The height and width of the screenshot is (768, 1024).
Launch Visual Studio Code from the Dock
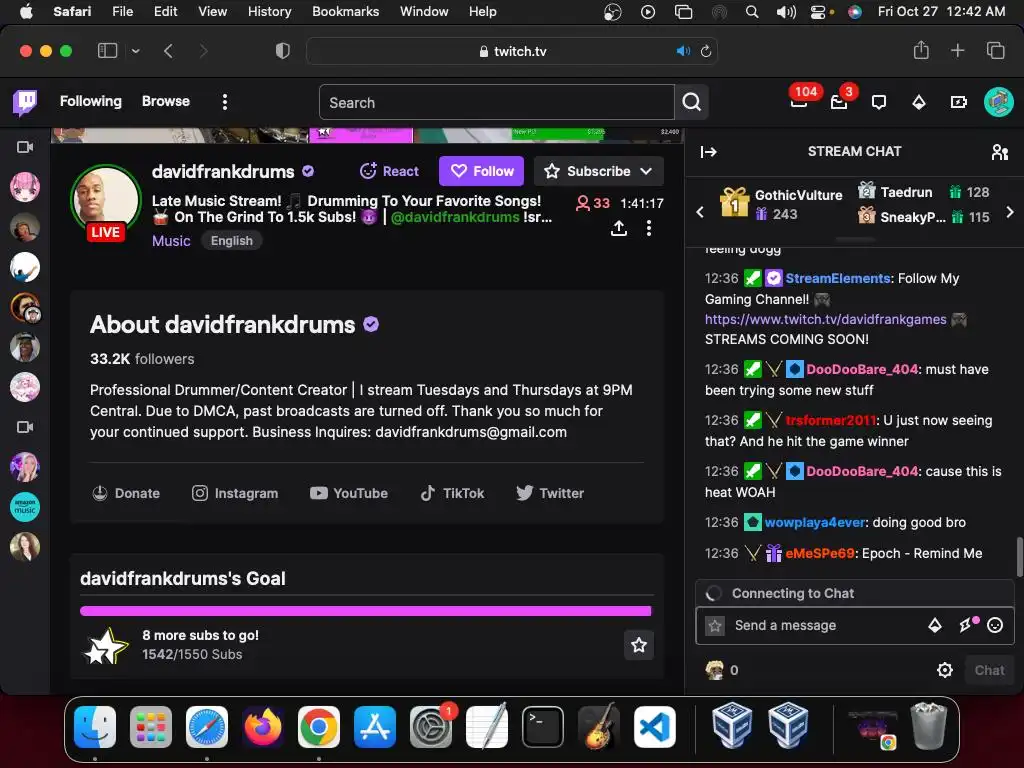tap(655, 727)
